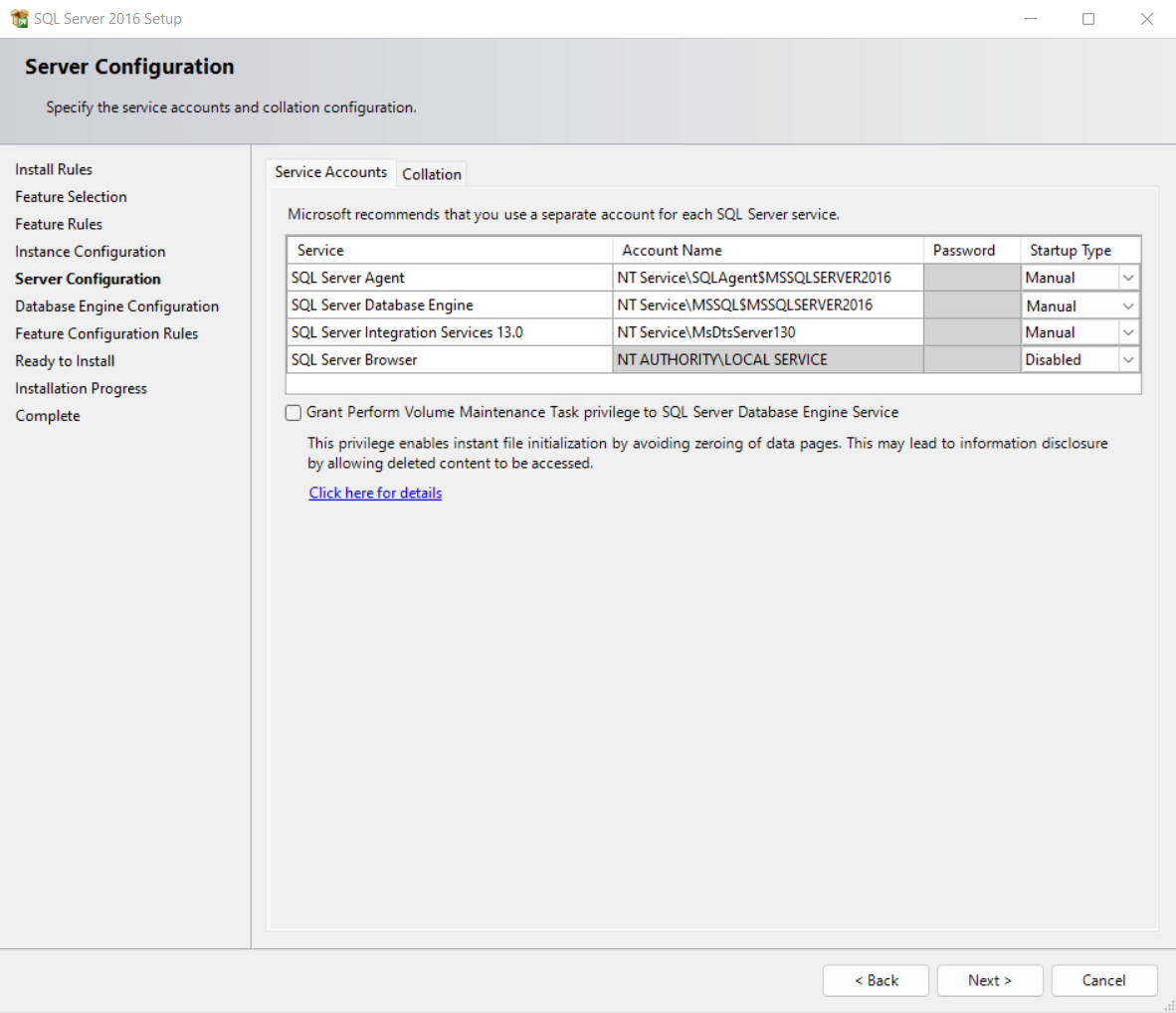Select Installation Progress step in sidebar

pyautogui.click(x=81, y=389)
